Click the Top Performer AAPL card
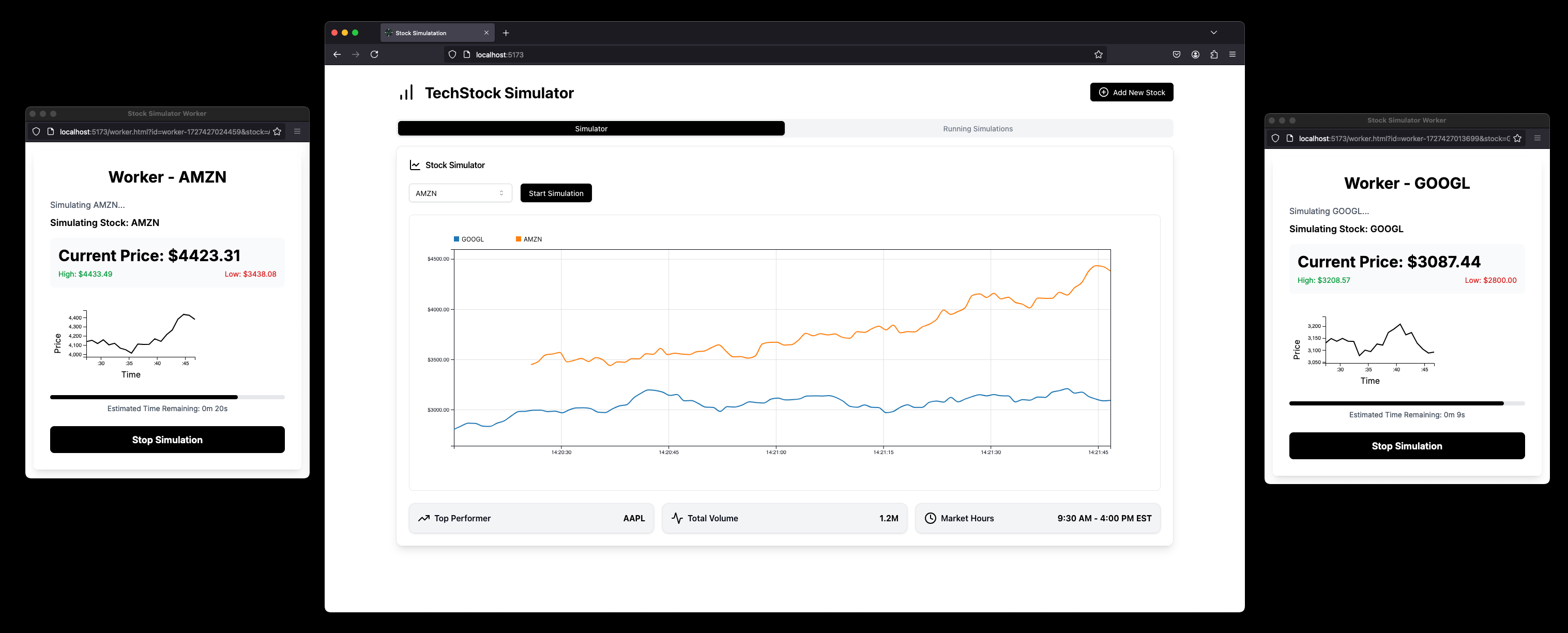The height and width of the screenshot is (633, 1568). pyautogui.click(x=531, y=518)
